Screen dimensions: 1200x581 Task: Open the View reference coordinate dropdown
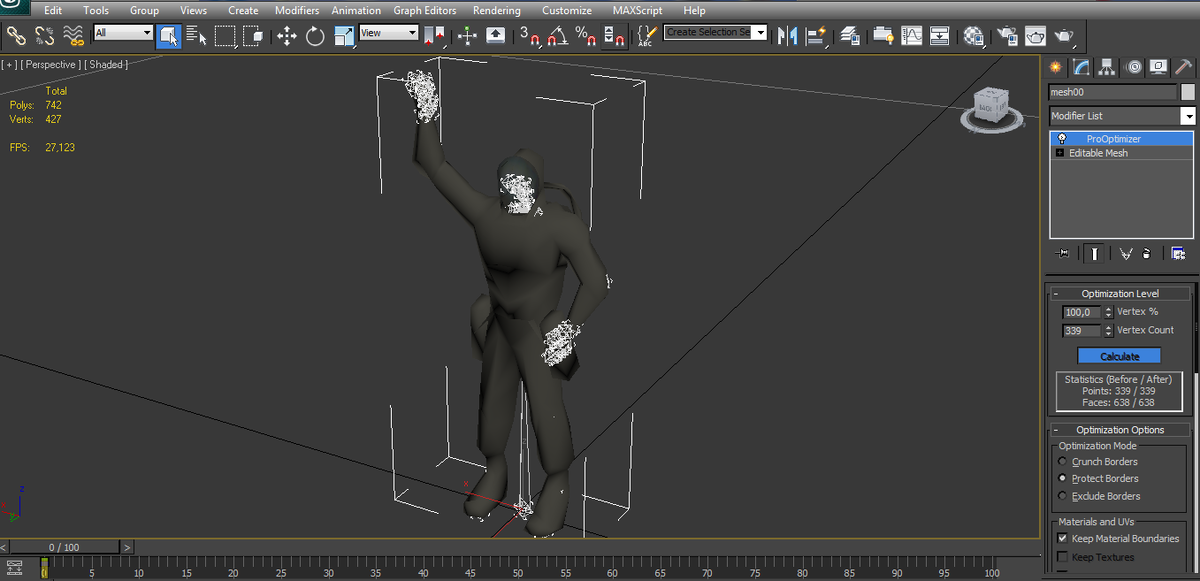(389, 33)
